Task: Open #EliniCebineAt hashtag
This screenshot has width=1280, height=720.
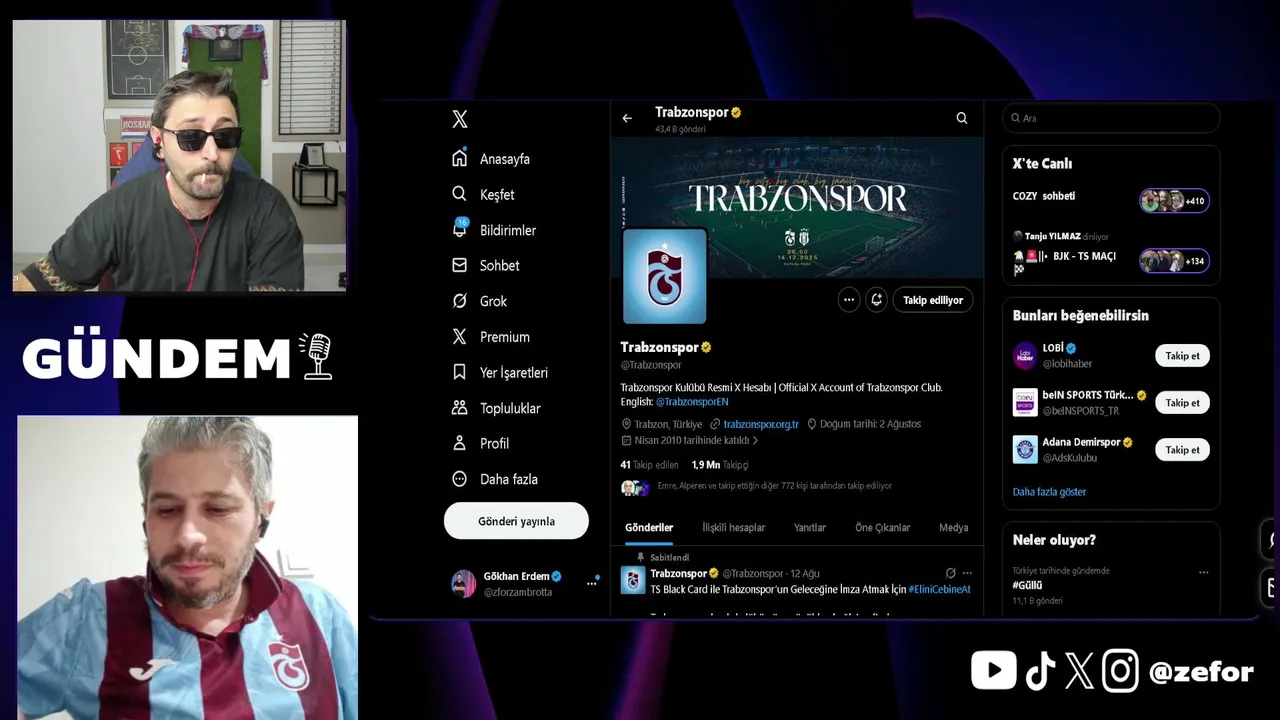Action: pos(939,590)
